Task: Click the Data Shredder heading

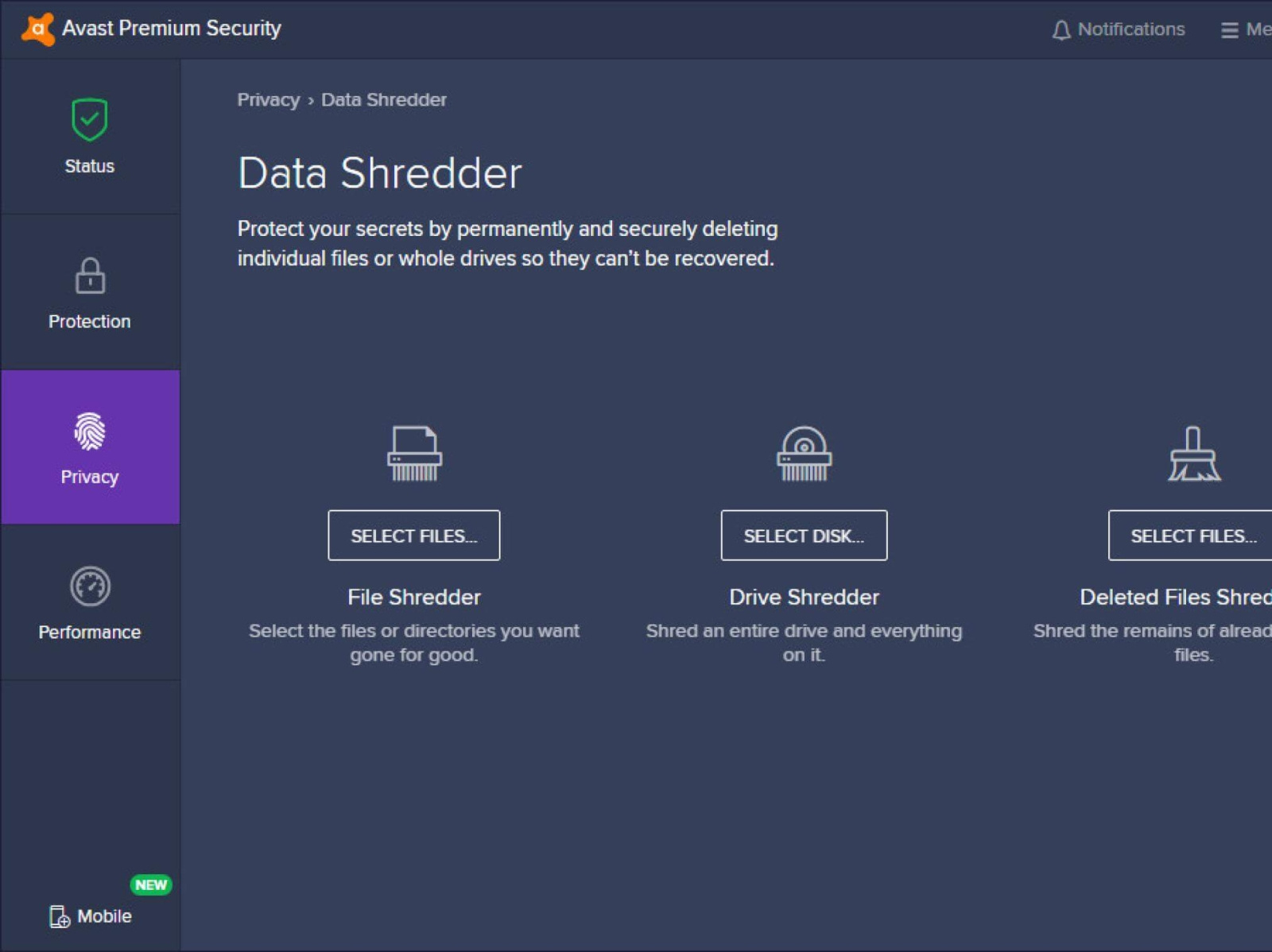Action: coord(380,173)
